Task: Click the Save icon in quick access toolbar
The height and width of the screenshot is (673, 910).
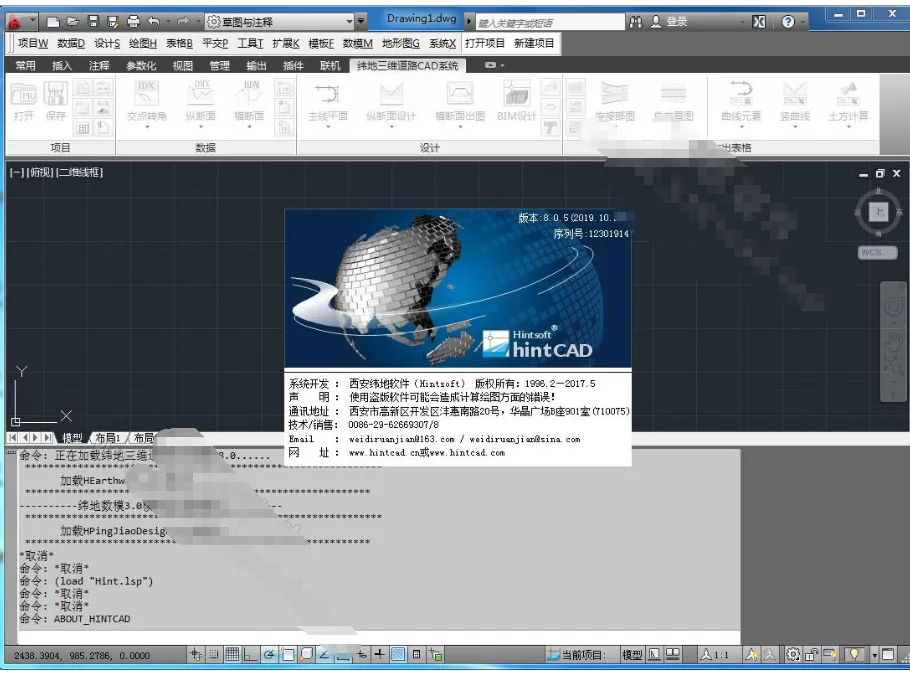Action: 93,22
